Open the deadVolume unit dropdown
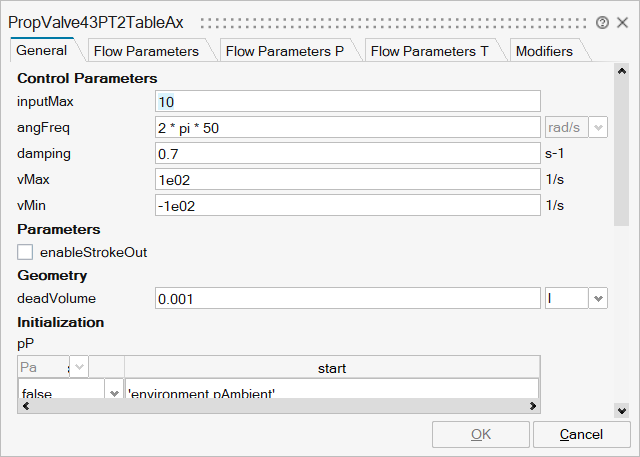 click(597, 298)
